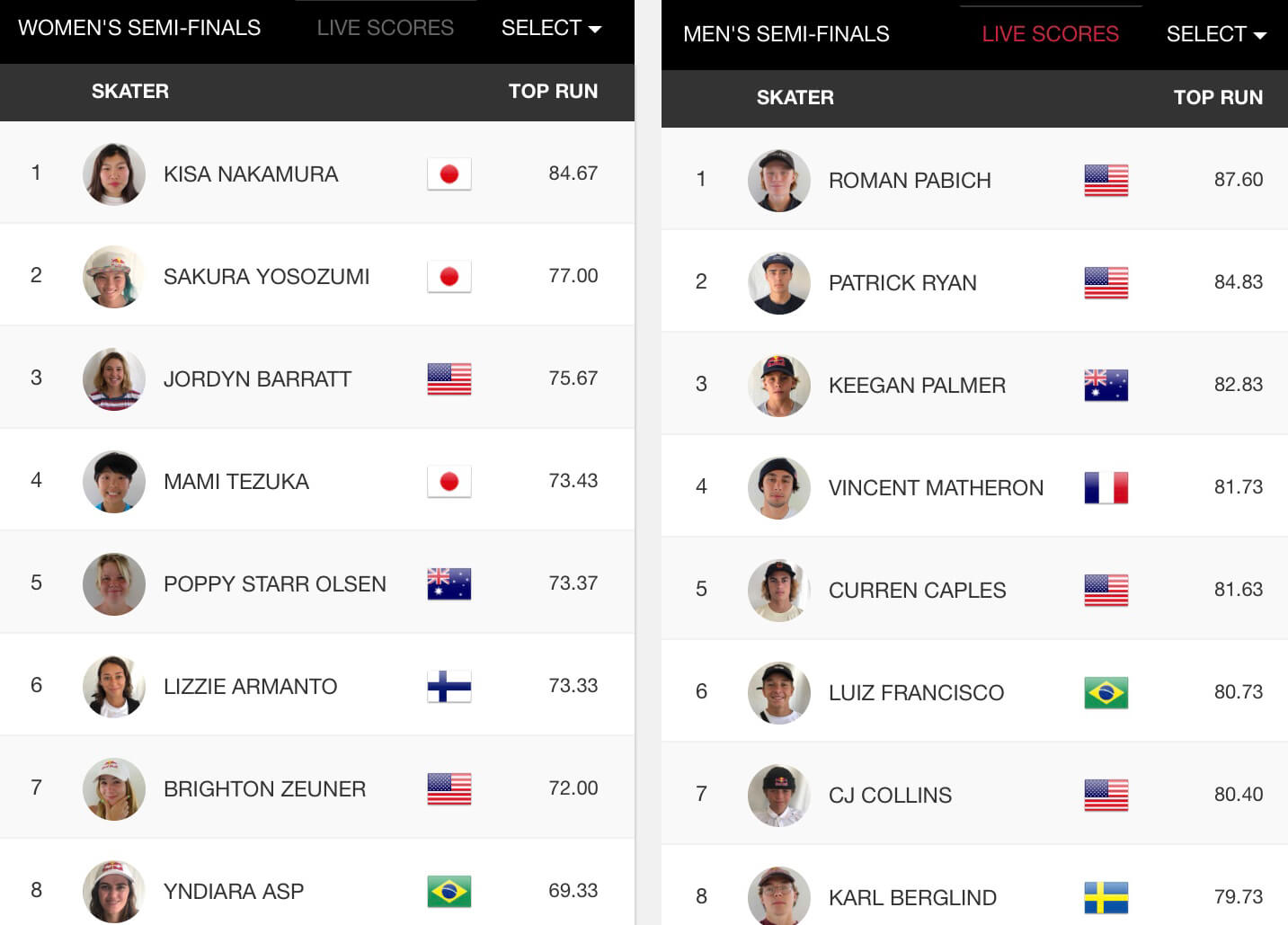Switch to men's LIVE SCORES tab
Viewport: 1288px width, 925px height.
point(1051,34)
